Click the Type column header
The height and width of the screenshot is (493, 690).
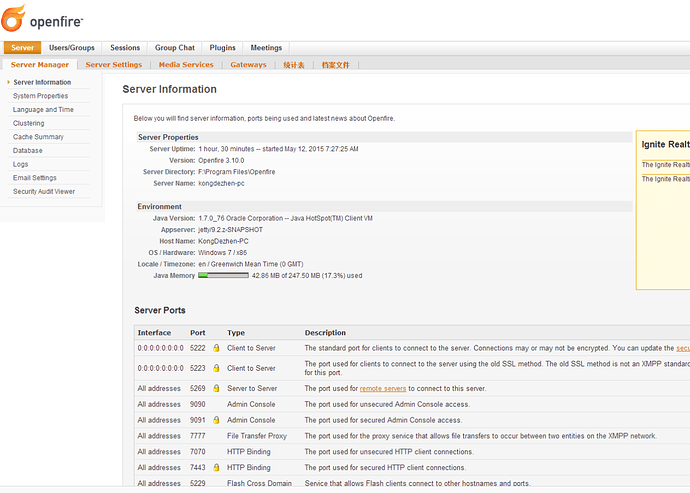point(236,333)
